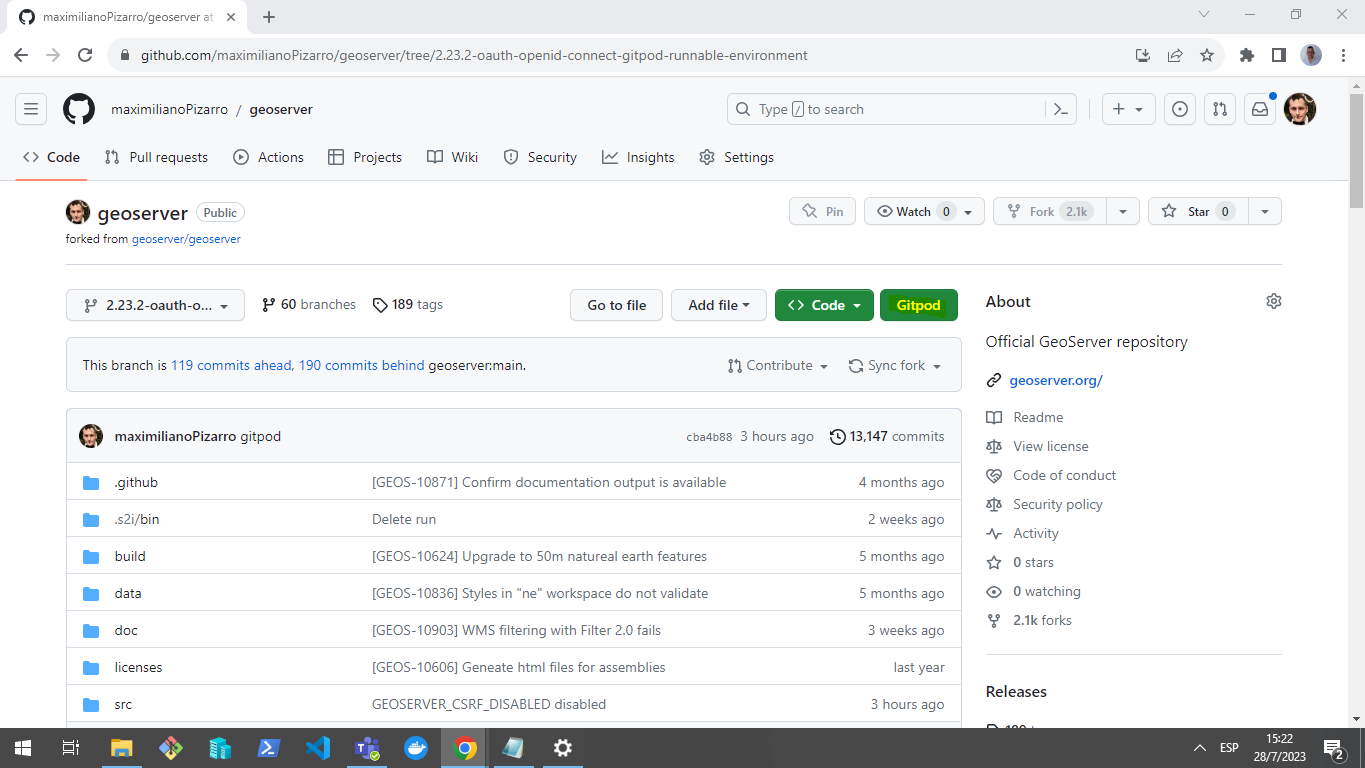Viewport: 1365px width, 768px height.
Task: Open PowerShell from taskbar
Action: (x=269, y=747)
